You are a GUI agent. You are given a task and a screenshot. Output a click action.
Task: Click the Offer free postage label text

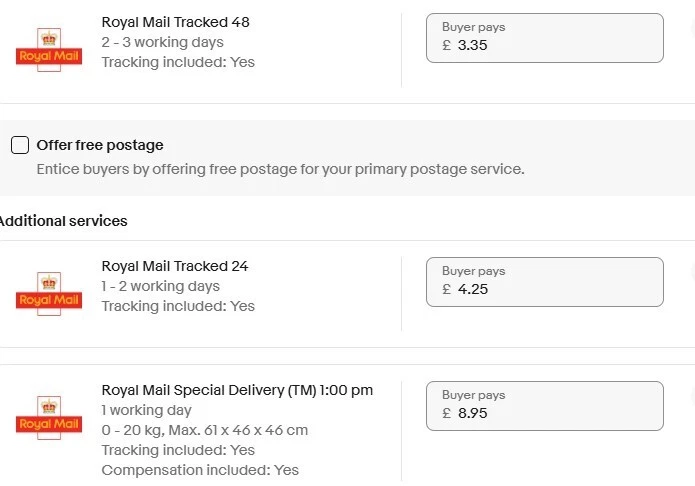[x=100, y=145]
